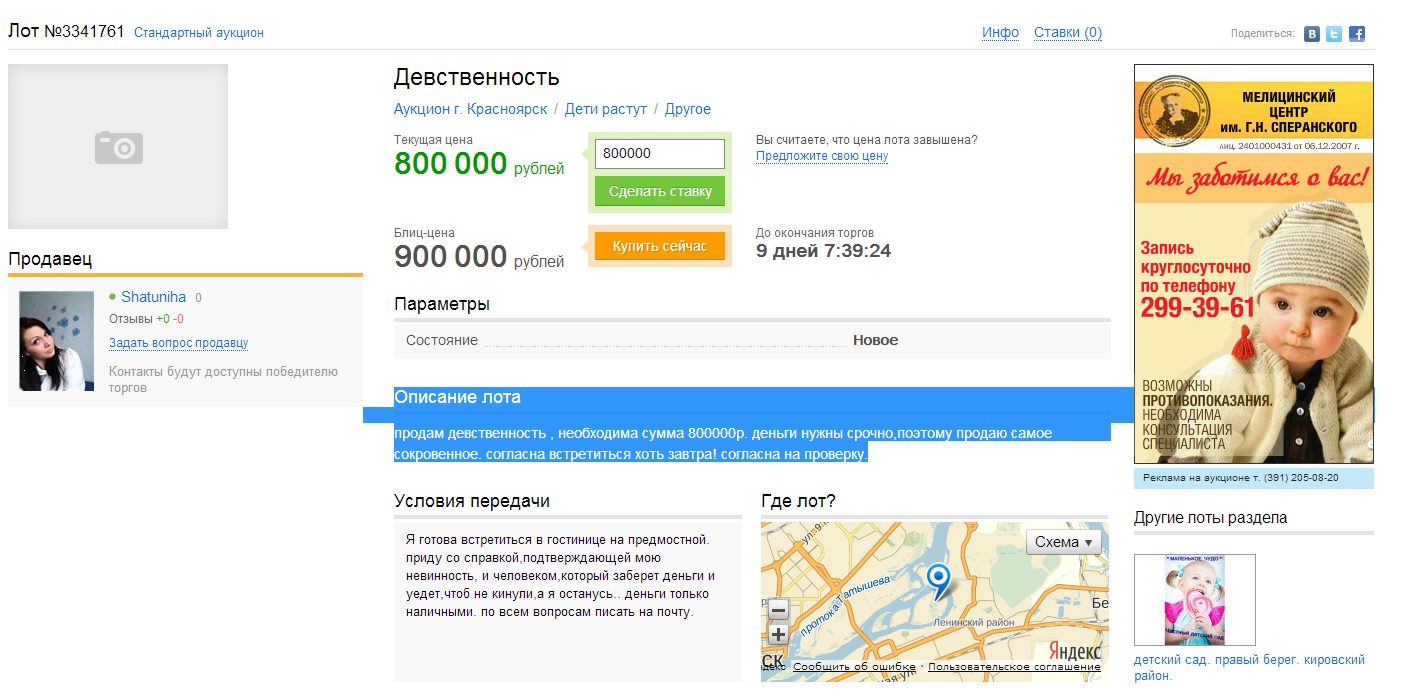Open the Схема map type dropdown
This screenshot has height=690, width=1407.
1064,542
